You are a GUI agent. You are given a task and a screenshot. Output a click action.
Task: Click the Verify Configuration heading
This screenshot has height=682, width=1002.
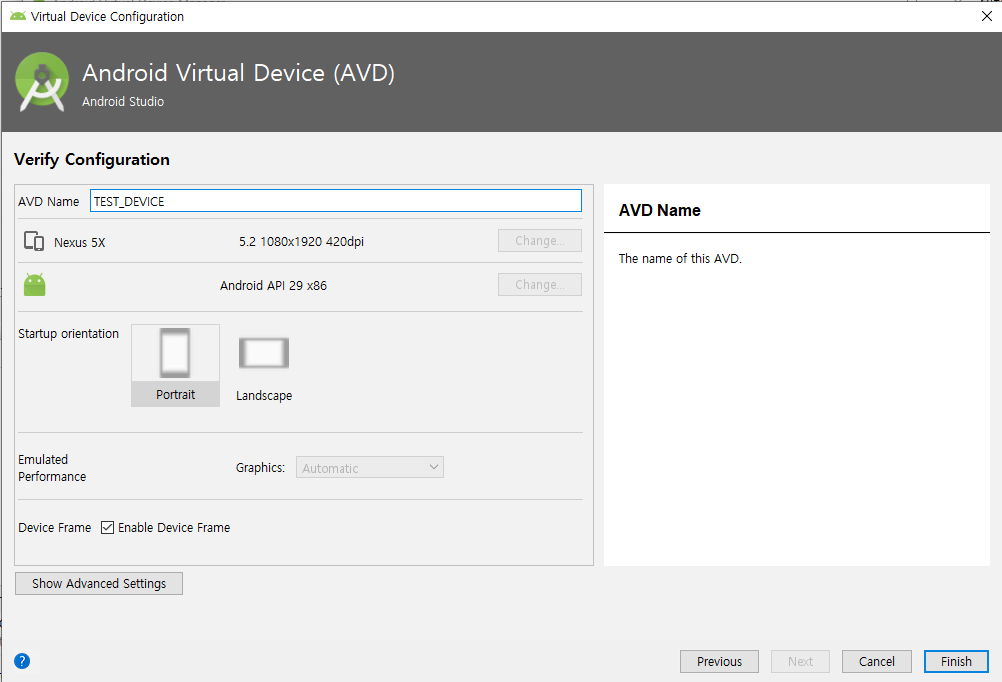click(x=92, y=159)
